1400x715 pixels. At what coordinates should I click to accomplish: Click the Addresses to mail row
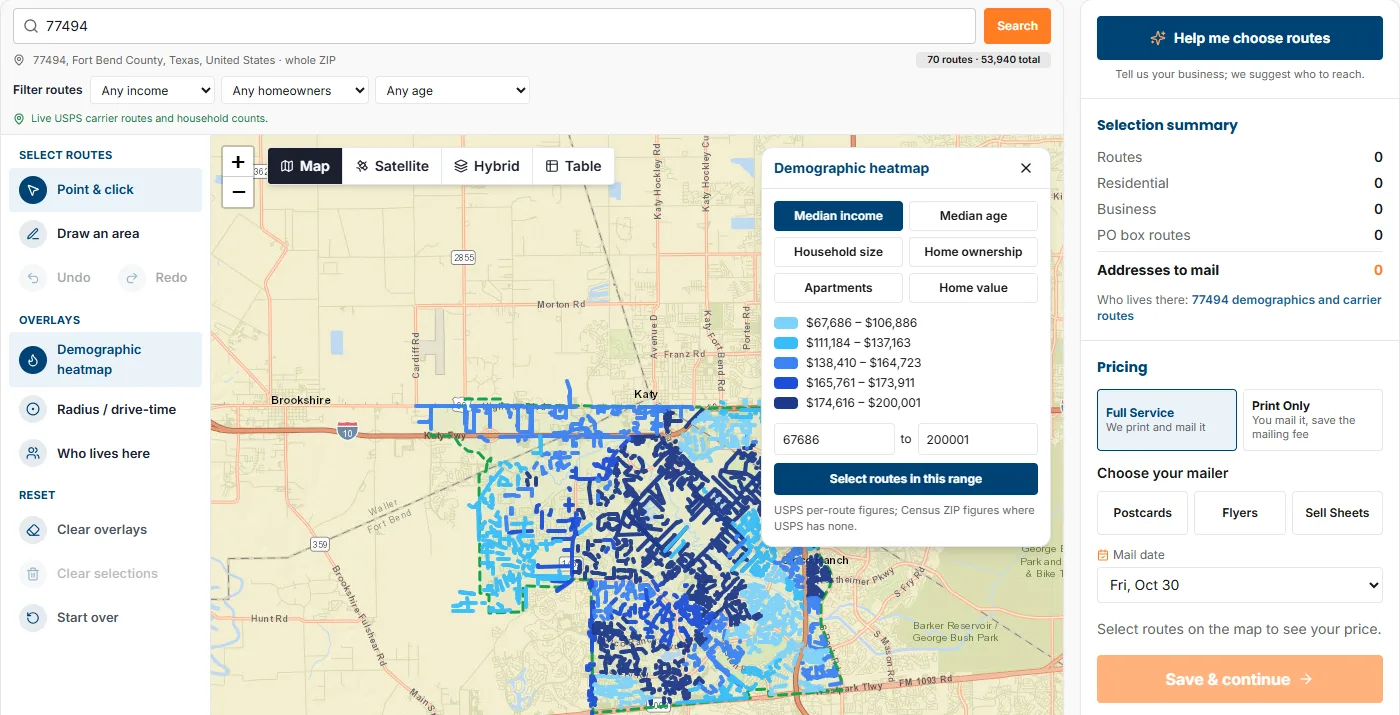[1240, 270]
